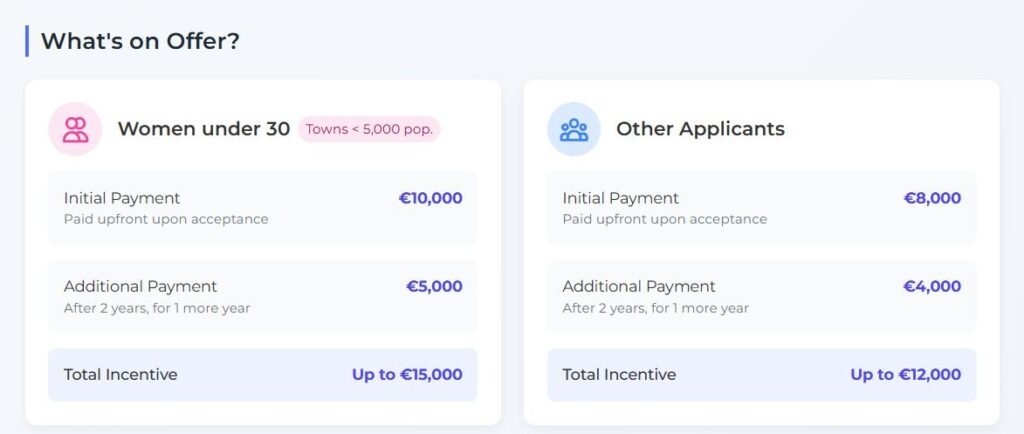Image resolution: width=1024 pixels, height=434 pixels.
Task: Click Paid upfront upon acceptance under €10,000
Action: [166, 219]
